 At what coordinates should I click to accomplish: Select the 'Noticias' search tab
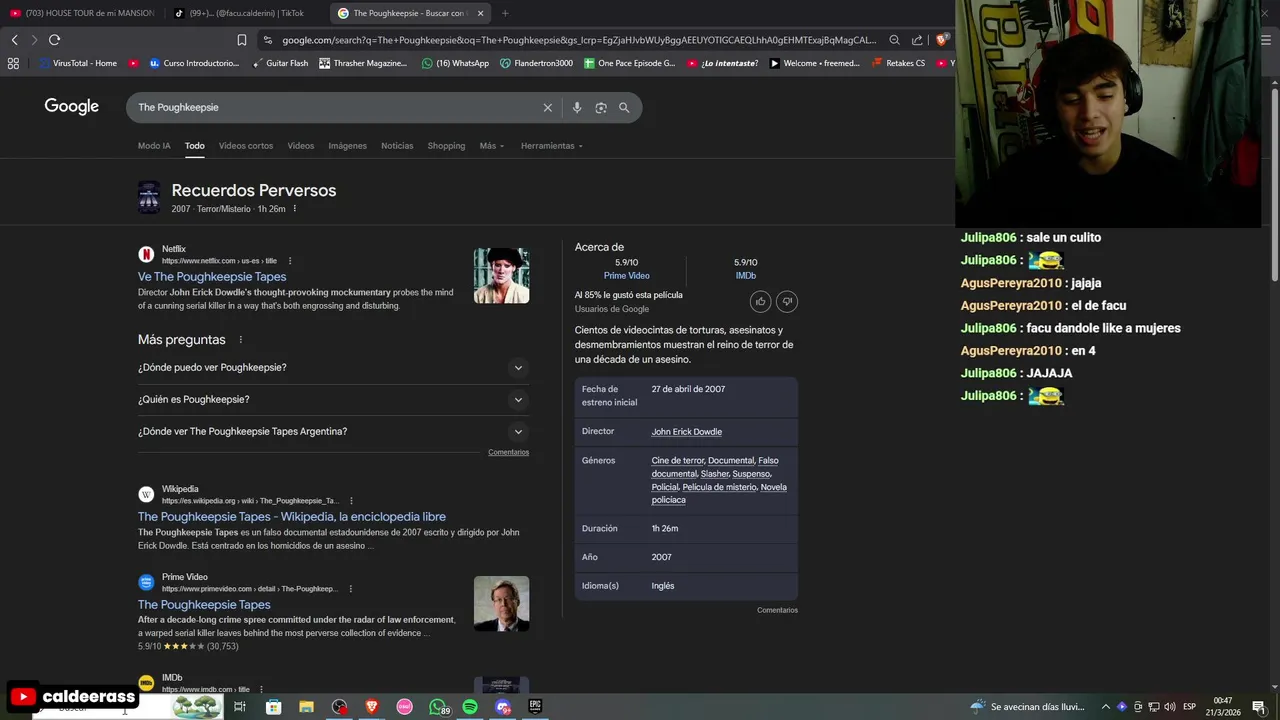tap(397, 146)
